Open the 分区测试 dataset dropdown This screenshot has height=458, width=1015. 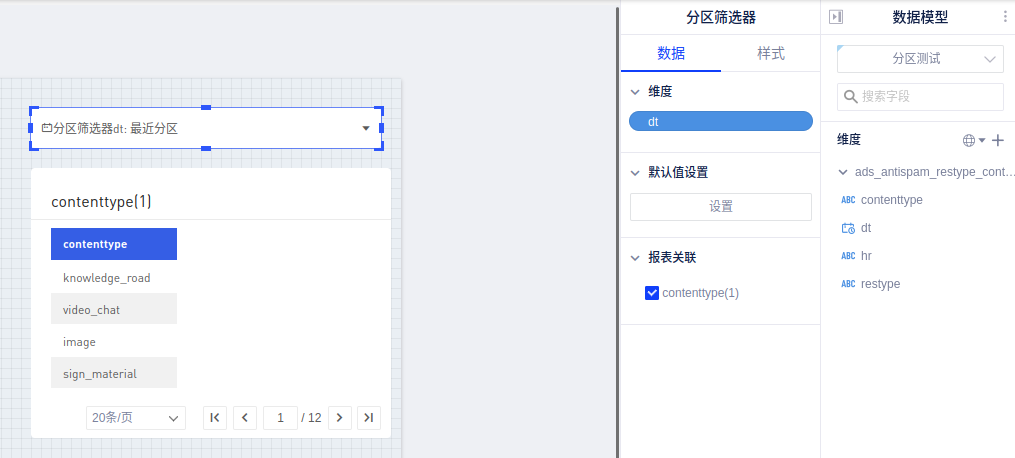point(920,59)
